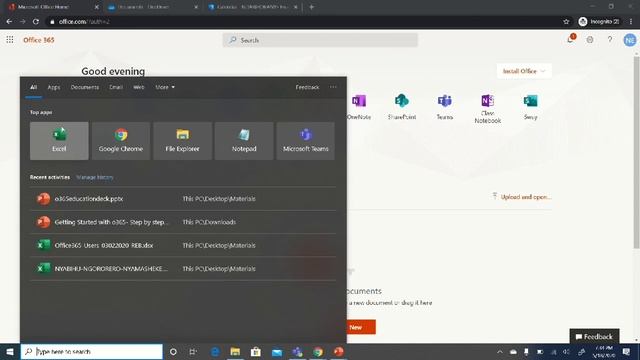Open more options ellipsis in search panel
The width and height of the screenshot is (640, 360).
tap(333, 87)
